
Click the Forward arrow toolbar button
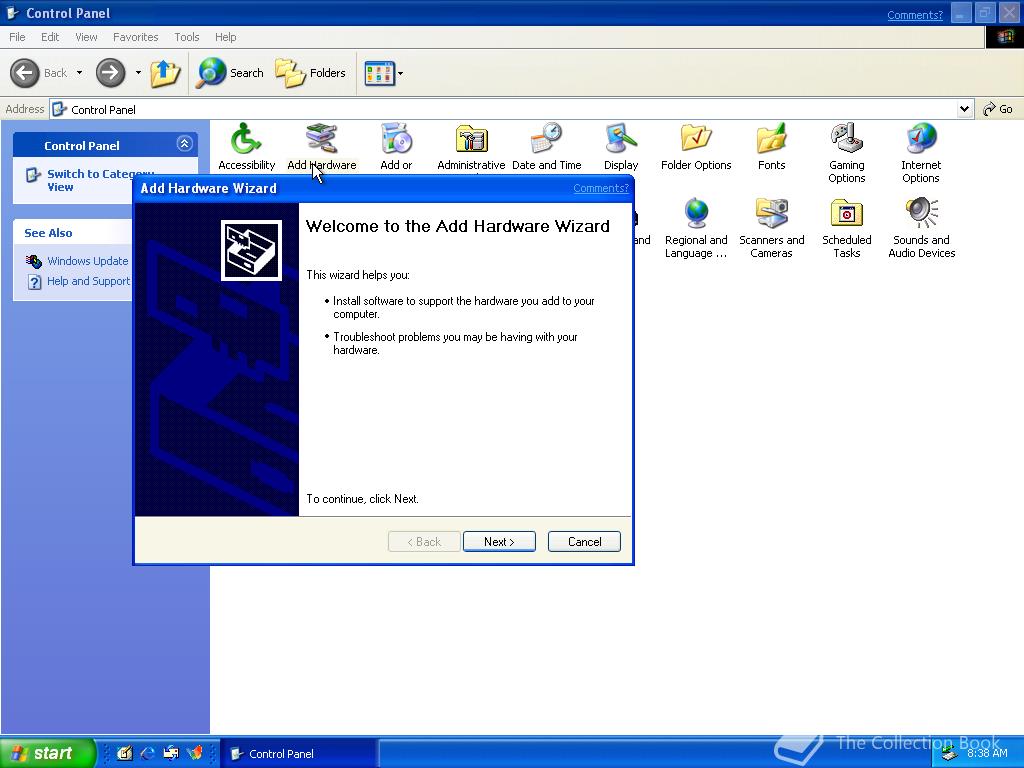click(x=110, y=72)
